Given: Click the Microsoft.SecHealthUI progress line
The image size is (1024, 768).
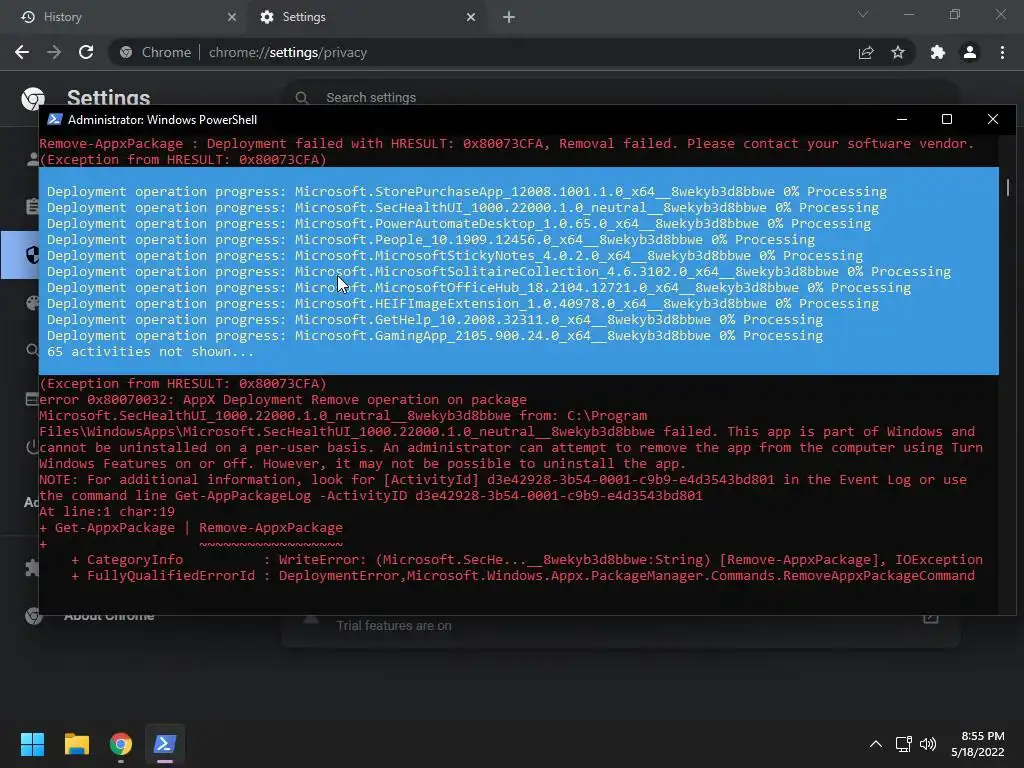Looking at the screenshot, I should coord(463,208).
